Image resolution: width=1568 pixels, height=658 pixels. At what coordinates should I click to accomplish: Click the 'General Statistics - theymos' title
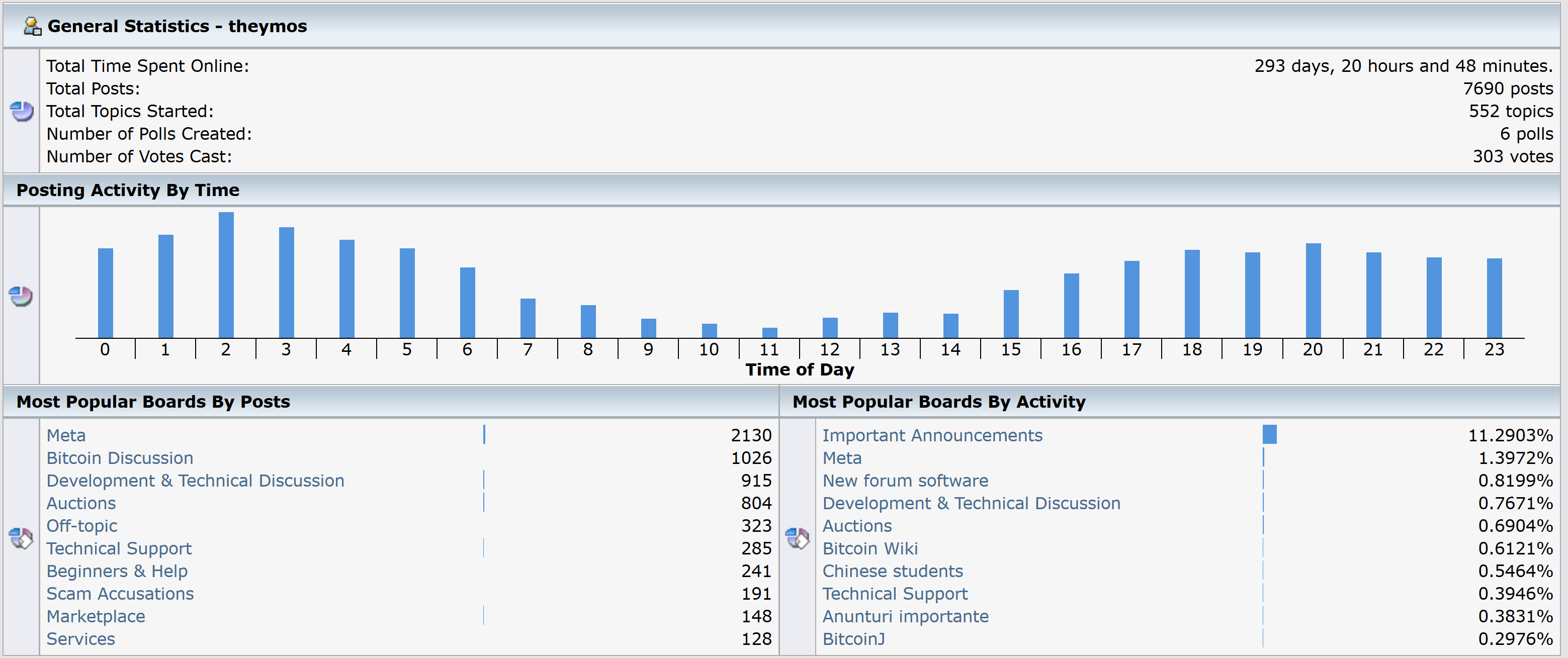(x=177, y=26)
